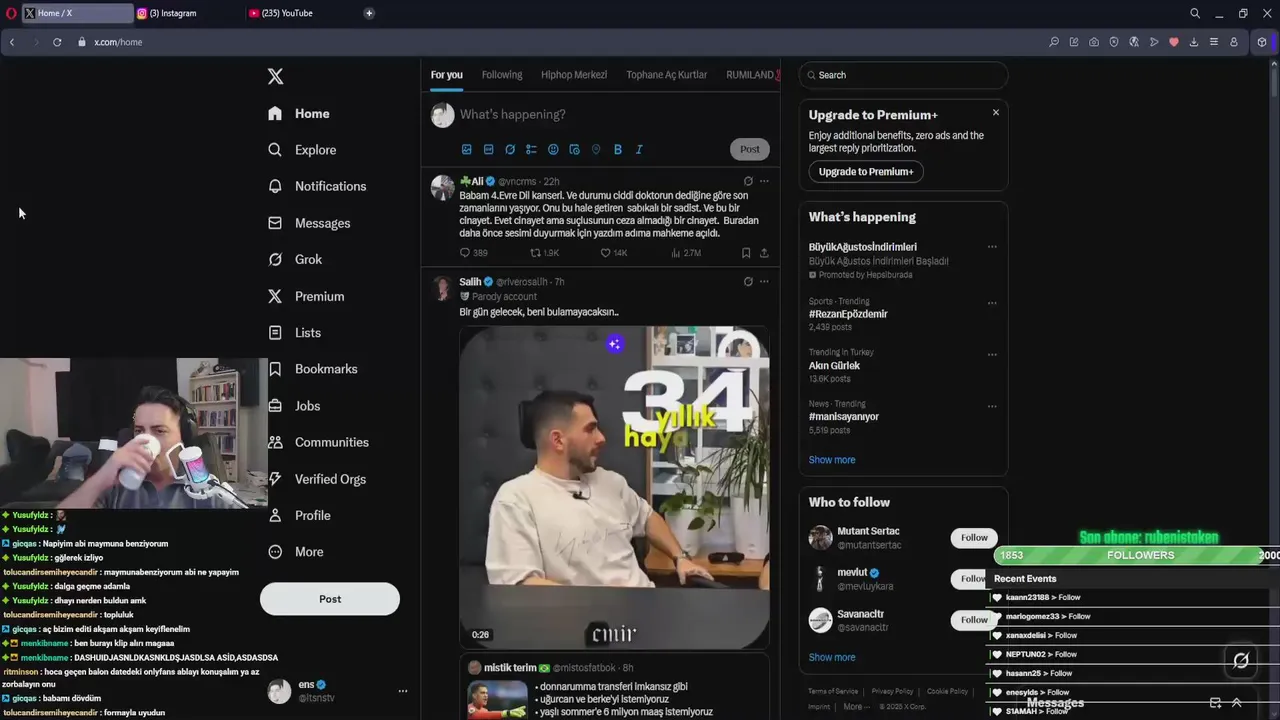Viewport: 1280px width, 720px height.
Task: Open Grok from the sidebar
Action: [x=295, y=259]
